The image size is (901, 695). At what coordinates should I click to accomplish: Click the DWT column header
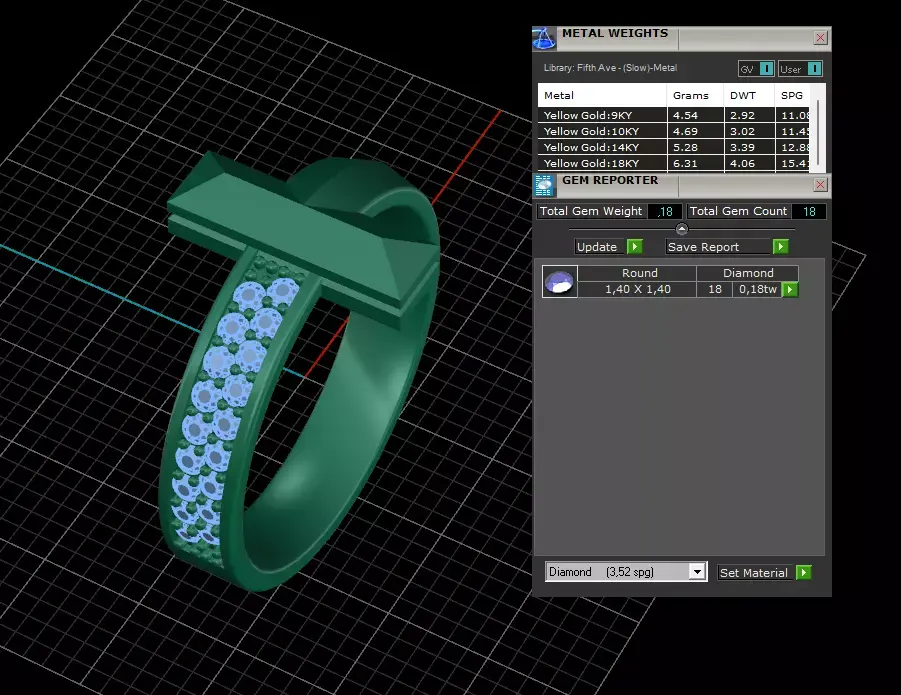click(x=749, y=95)
